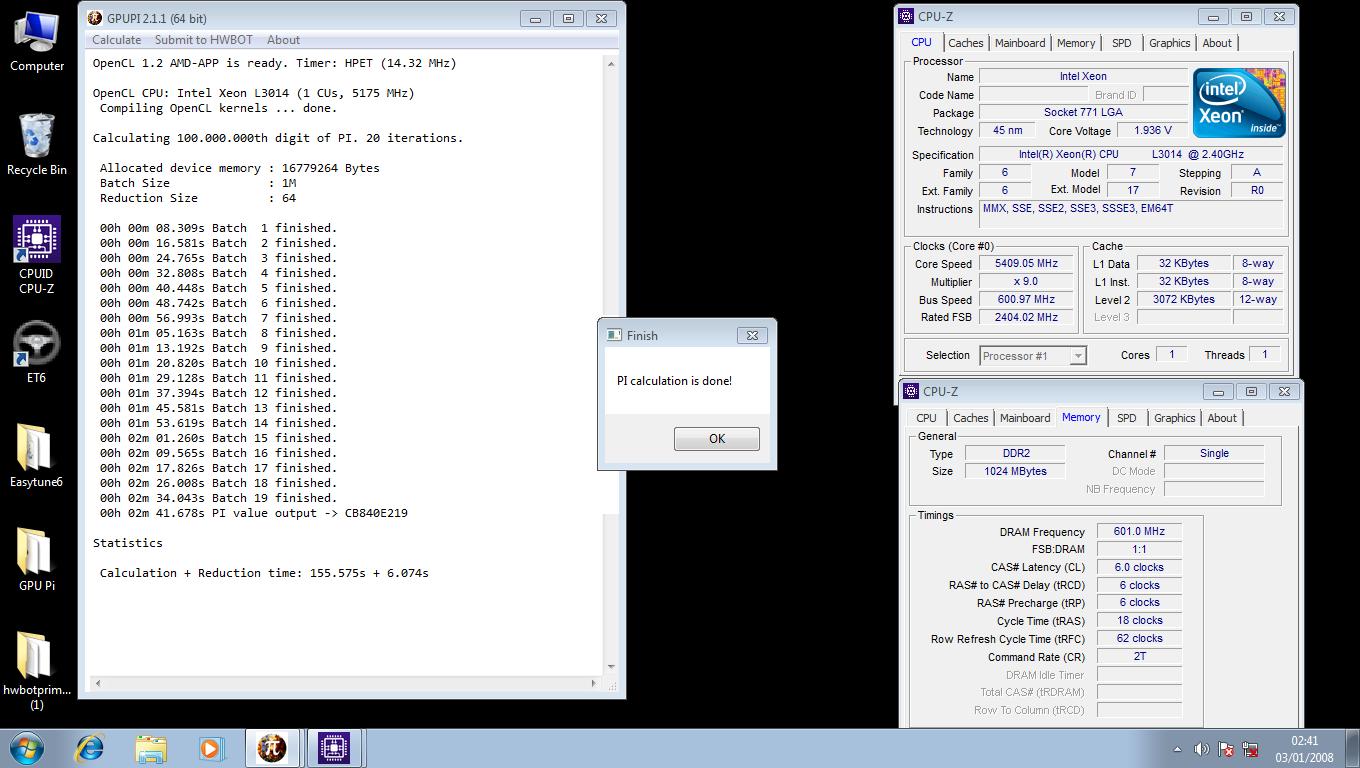Open Windows Explorer from the taskbar

point(151,748)
